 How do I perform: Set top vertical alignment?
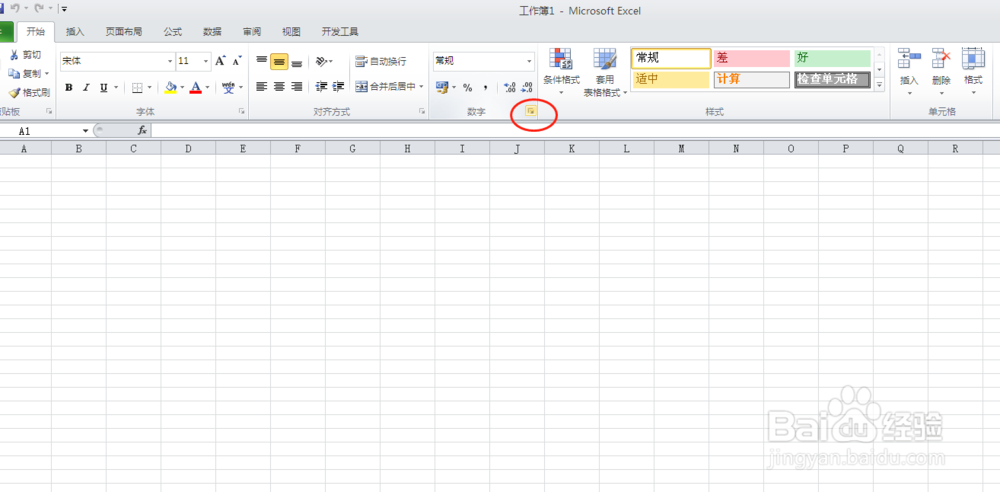tap(261, 61)
